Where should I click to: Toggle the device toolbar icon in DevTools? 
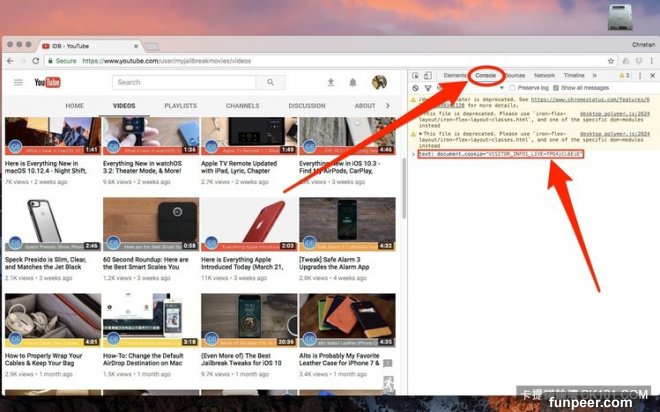[x=428, y=75]
